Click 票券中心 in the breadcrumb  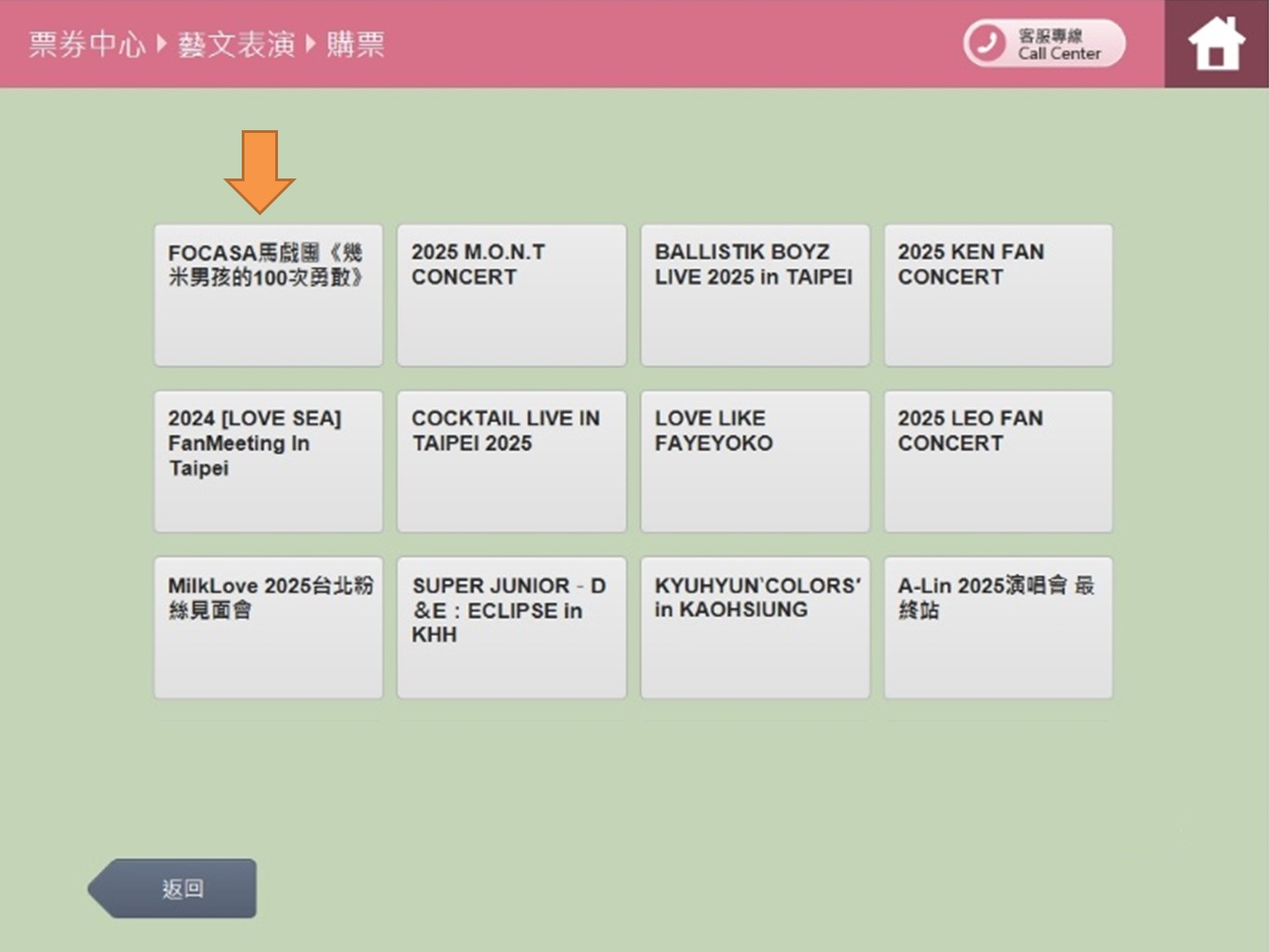click(87, 44)
